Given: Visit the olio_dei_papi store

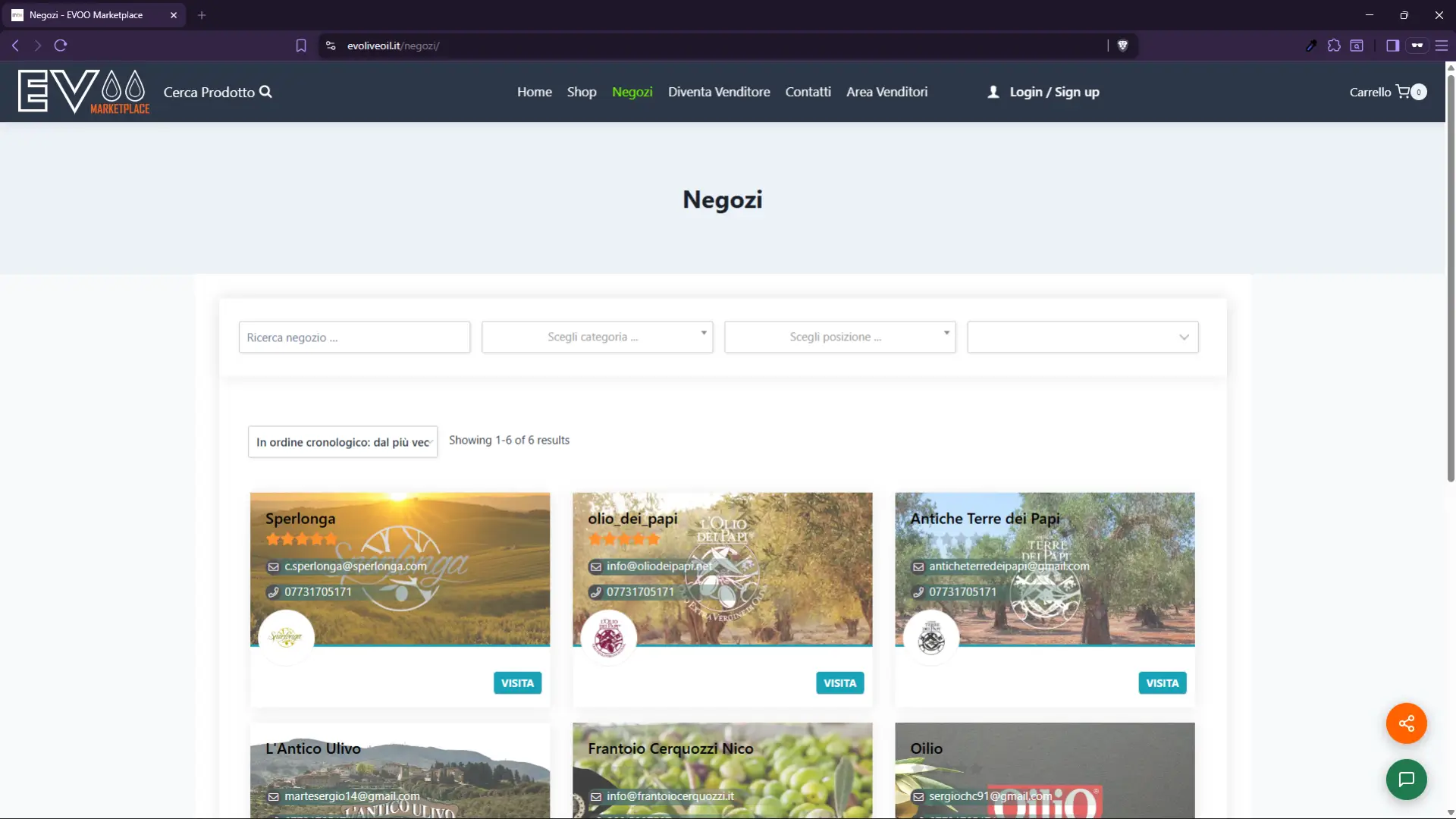Looking at the screenshot, I should (x=839, y=683).
